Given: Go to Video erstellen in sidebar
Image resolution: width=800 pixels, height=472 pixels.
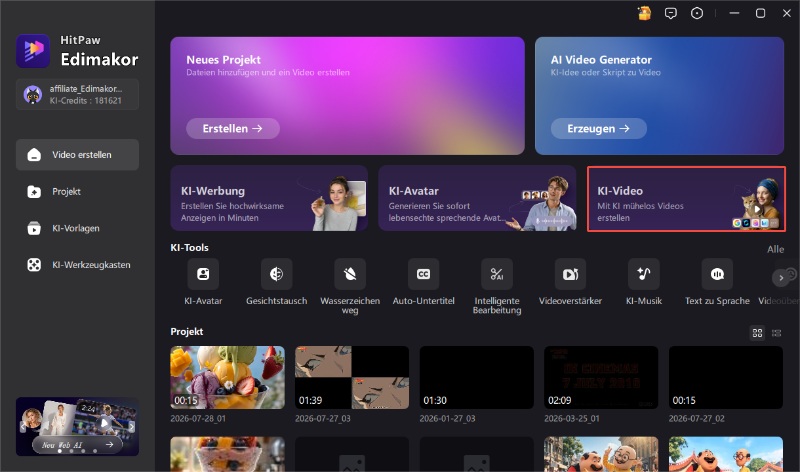Looking at the screenshot, I should point(78,155).
